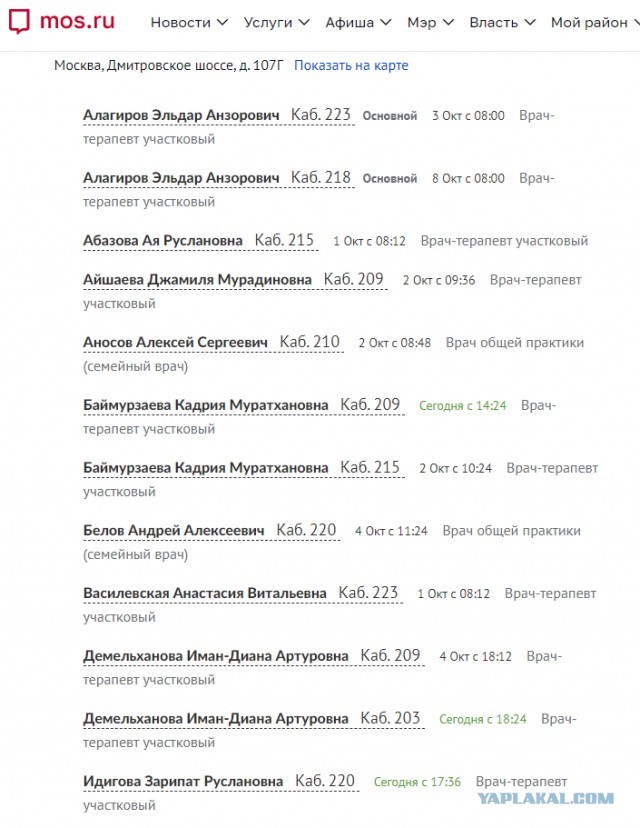Screen dimensions: 640x828
Task: Open doctor Абазова Ая Руслановна
Action: coord(163,241)
